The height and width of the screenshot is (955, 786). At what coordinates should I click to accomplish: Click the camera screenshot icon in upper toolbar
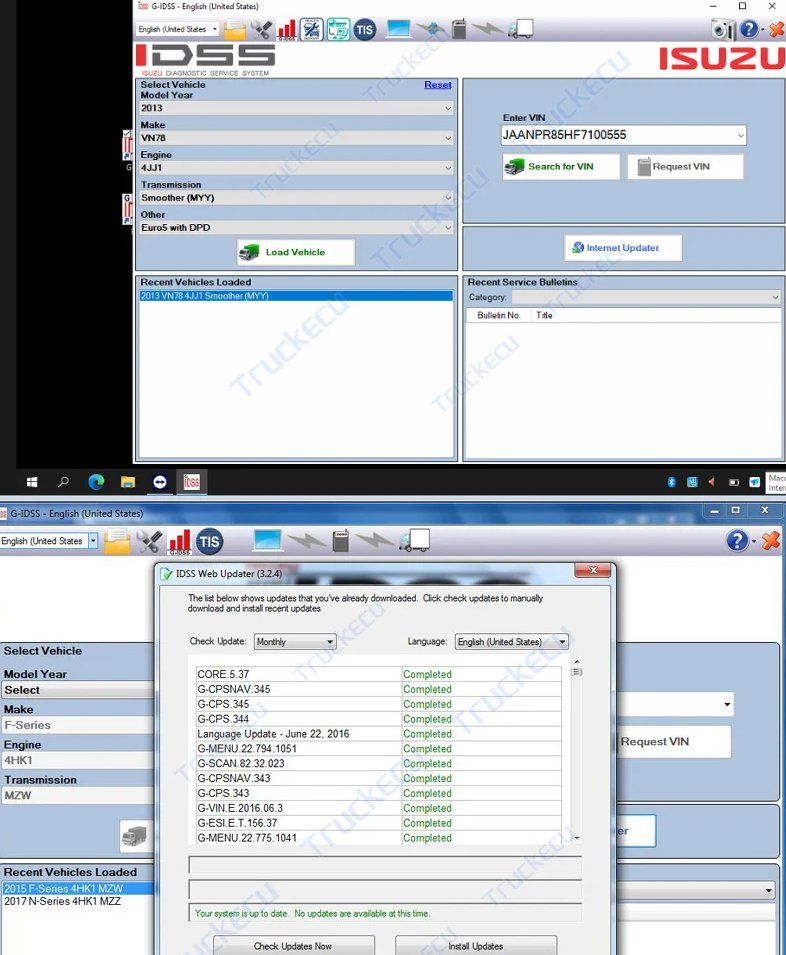click(x=721, y=29)
